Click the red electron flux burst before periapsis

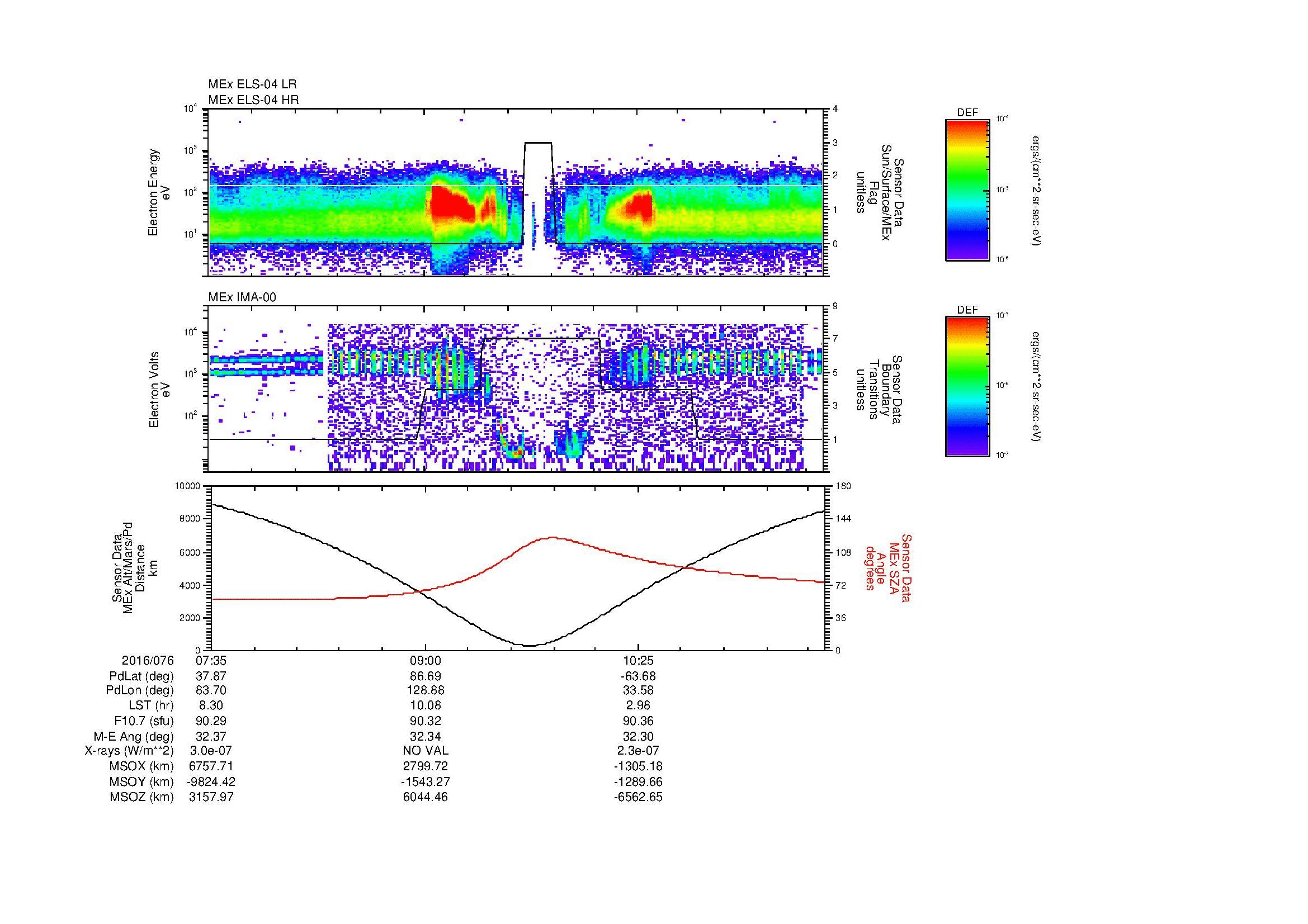[450, 204]
